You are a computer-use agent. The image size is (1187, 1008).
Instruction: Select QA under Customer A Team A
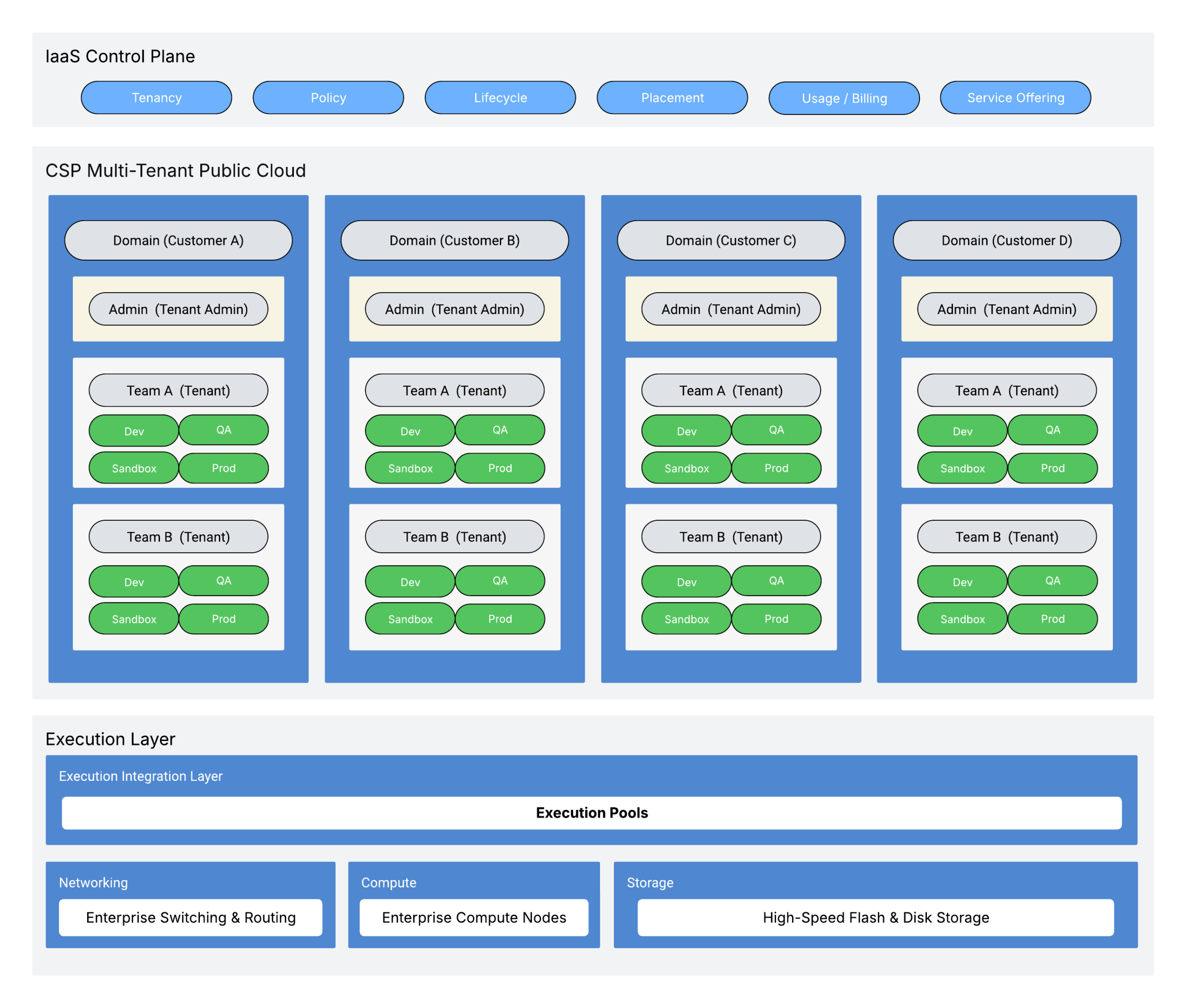[224, 430]
